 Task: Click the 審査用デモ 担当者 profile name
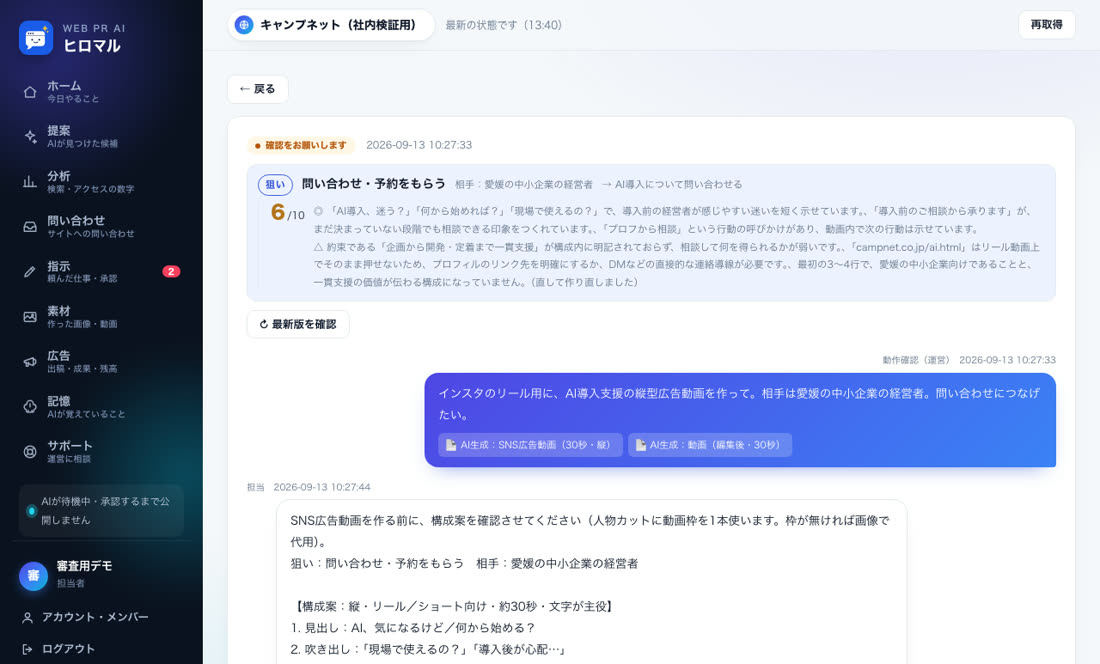pos(84,574)
